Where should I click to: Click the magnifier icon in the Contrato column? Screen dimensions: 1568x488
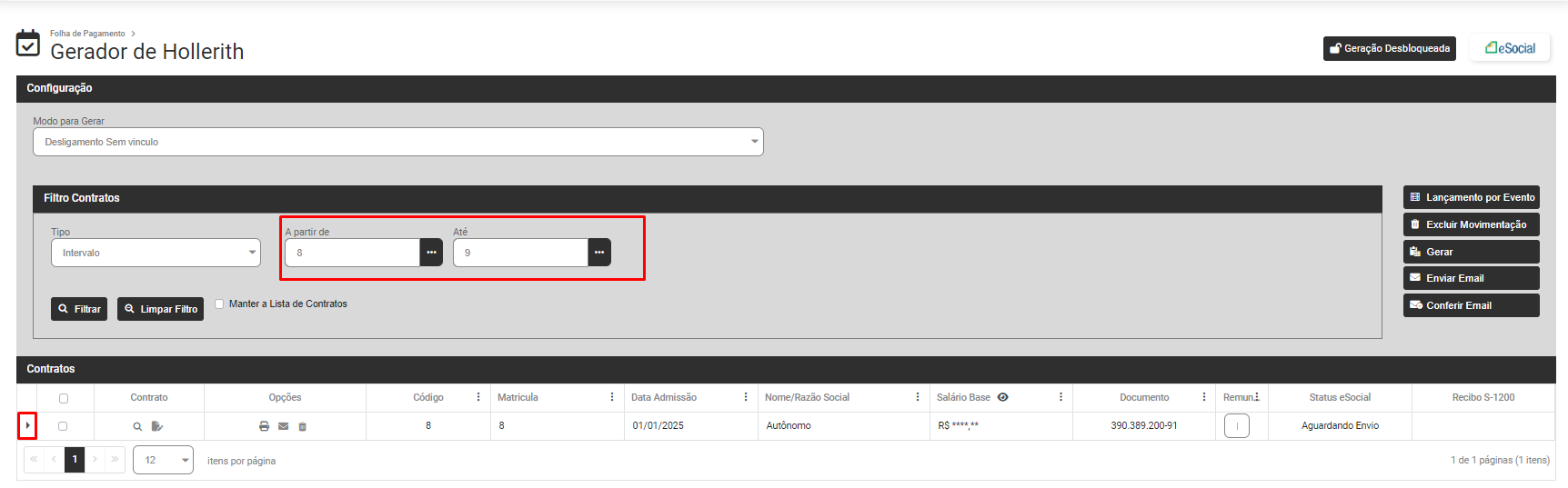click(x=137, y=426)
